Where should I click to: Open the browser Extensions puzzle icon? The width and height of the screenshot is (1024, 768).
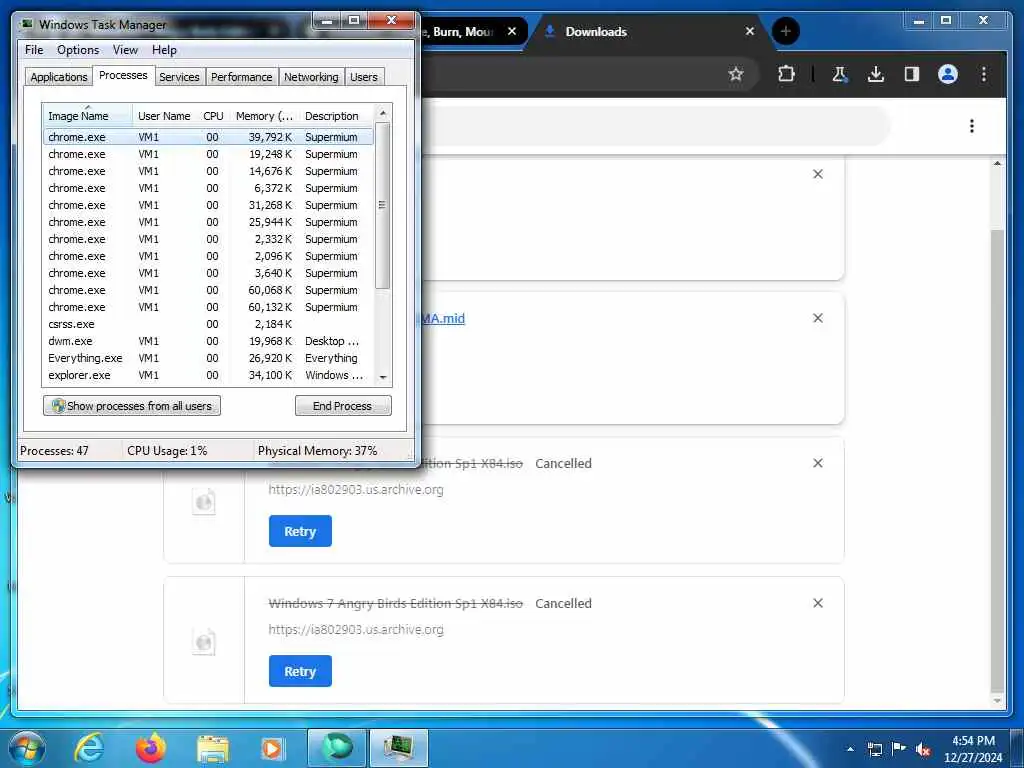pyautogui.click(x=786, y=74)
